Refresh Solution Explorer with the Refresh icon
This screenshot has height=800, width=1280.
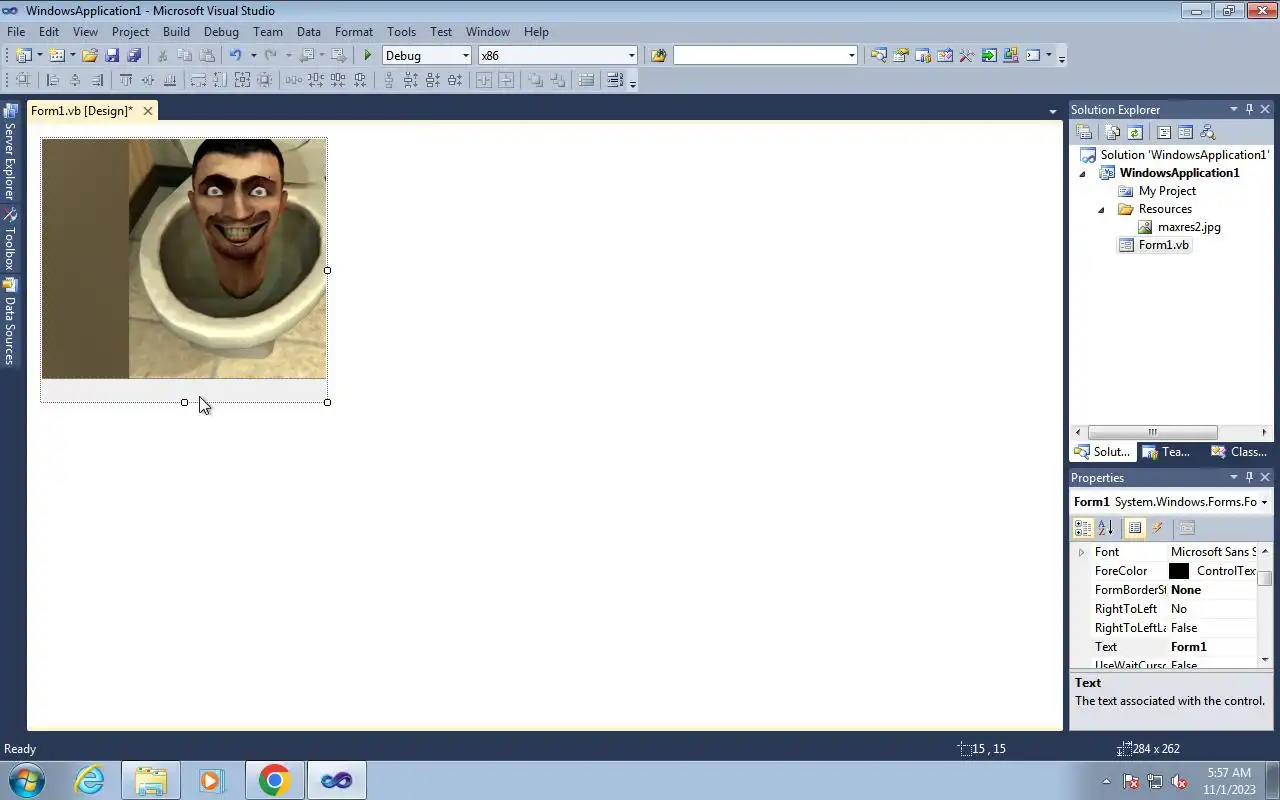1135,132
